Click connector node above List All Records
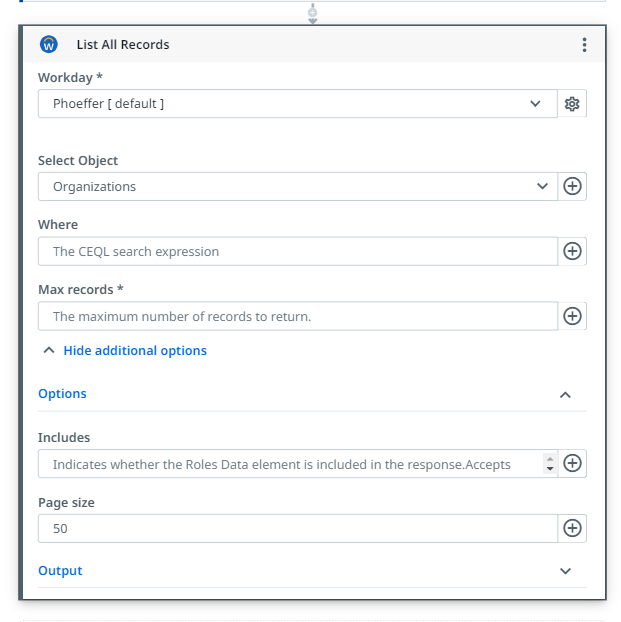This screenshot has width=621, height=622. 312,14
